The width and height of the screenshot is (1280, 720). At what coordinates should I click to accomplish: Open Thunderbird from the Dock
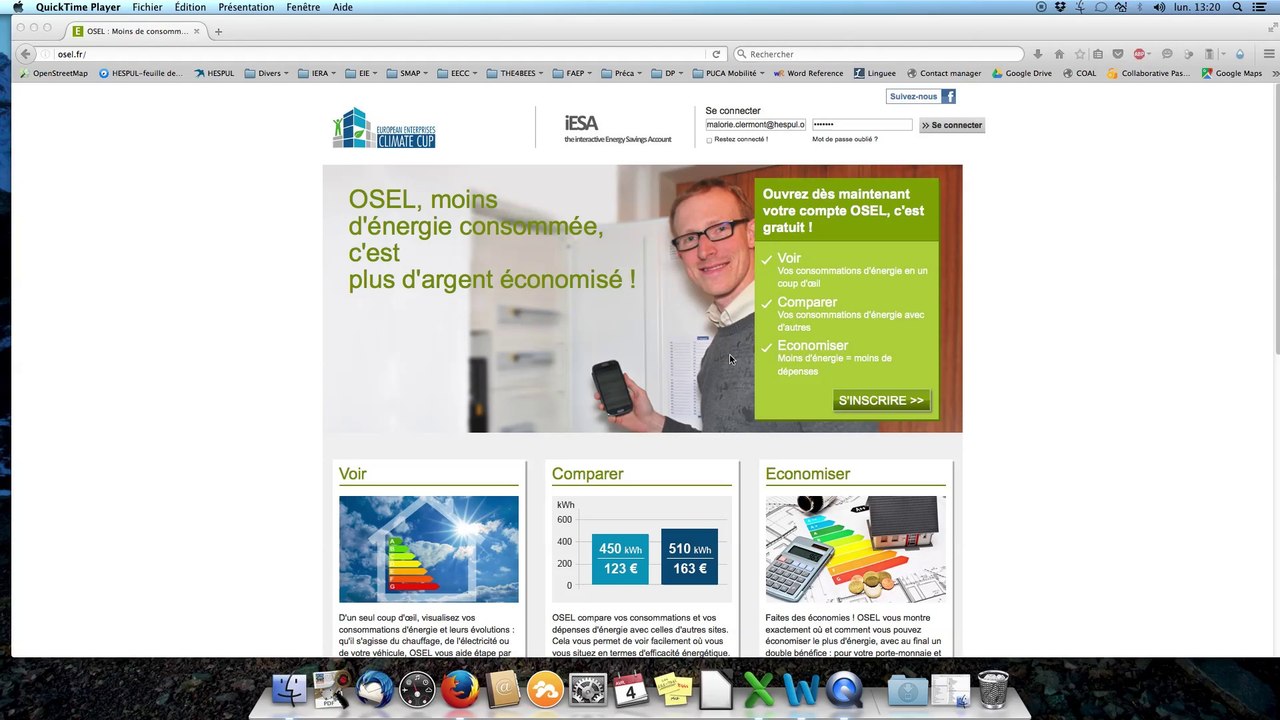click(x=375, y=690)
